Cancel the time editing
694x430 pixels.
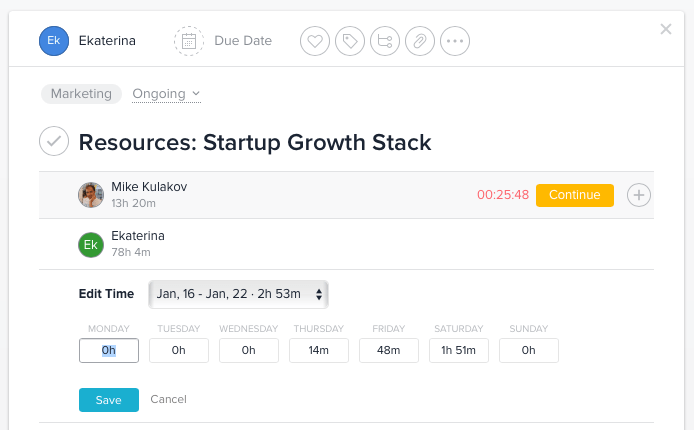coord(168,400)
